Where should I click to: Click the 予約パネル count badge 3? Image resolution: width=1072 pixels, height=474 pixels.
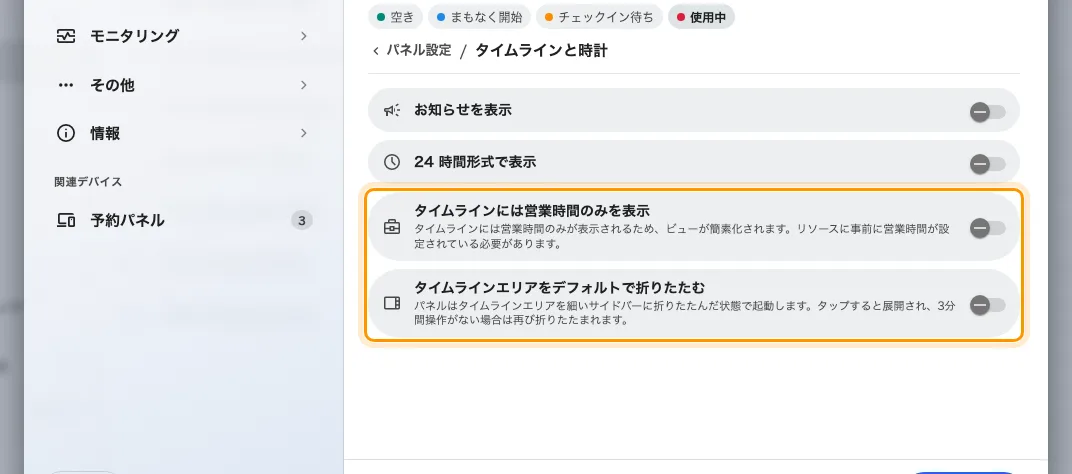point(302,220)
